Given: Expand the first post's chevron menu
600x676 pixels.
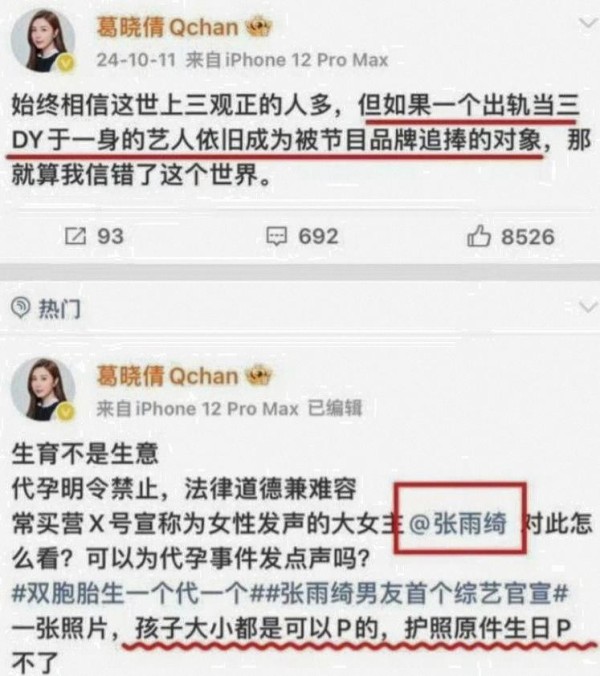Looking at the screenshot, I should tap(588, 22).
